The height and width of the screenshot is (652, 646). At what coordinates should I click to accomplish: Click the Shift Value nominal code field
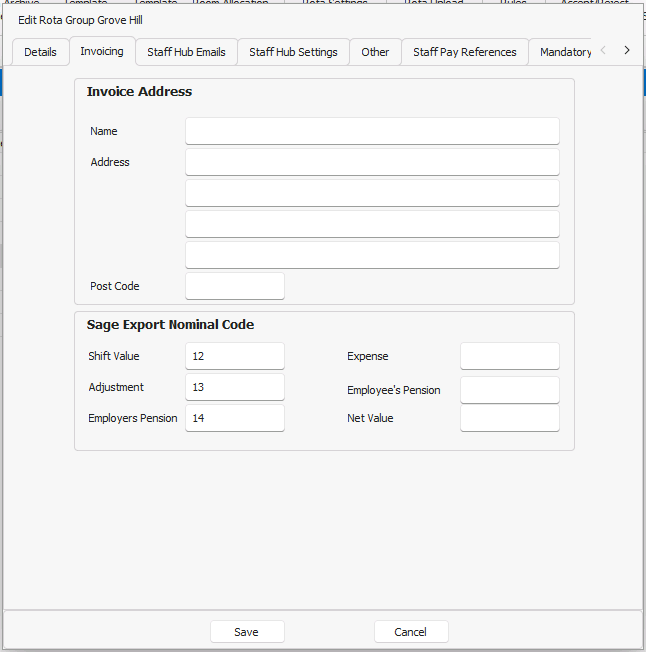tap(235, 356)
